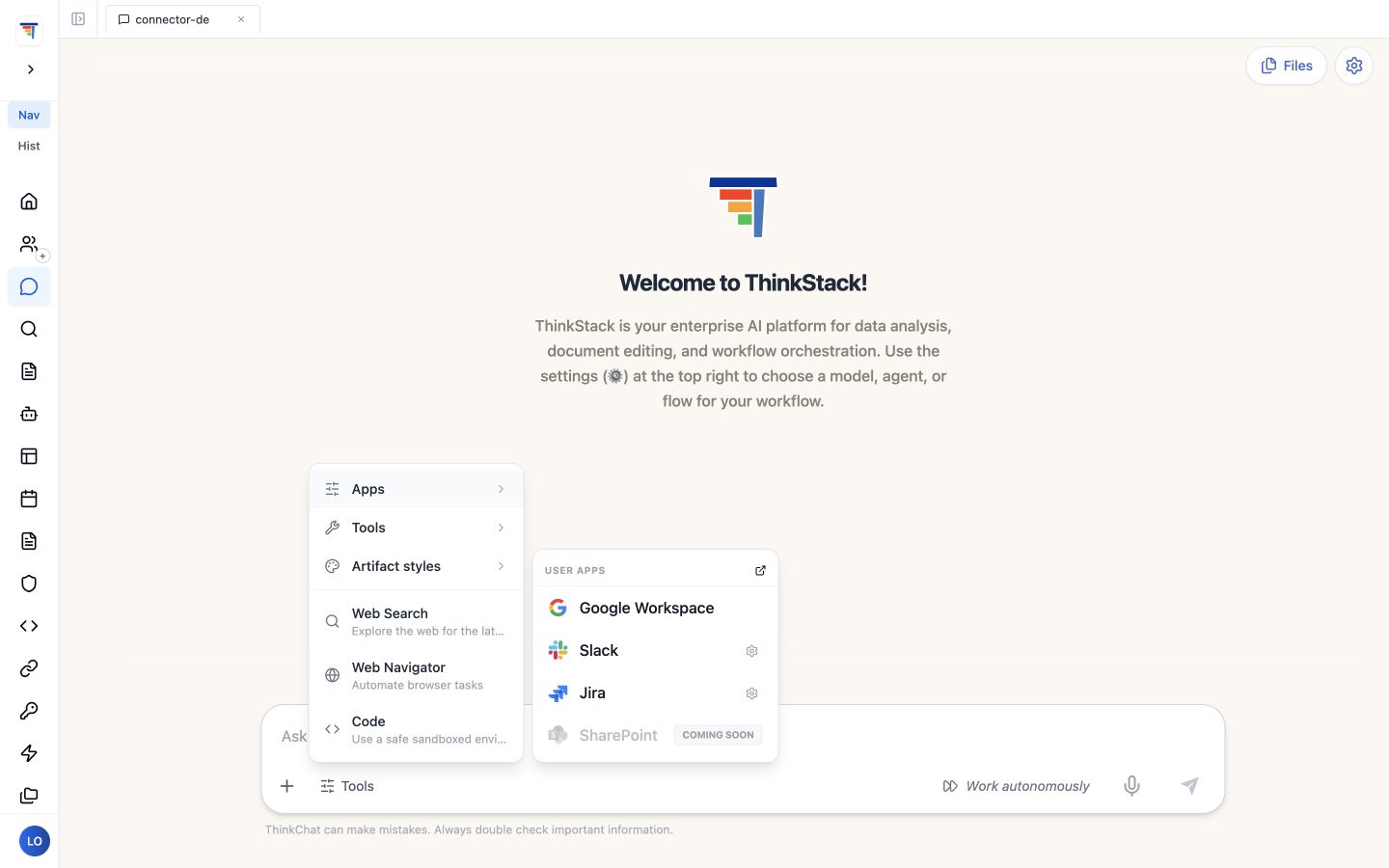Viewport: 1389px width, 868px height.
Task: Switch to the Nav tab
Action: [x=29, y=115]
